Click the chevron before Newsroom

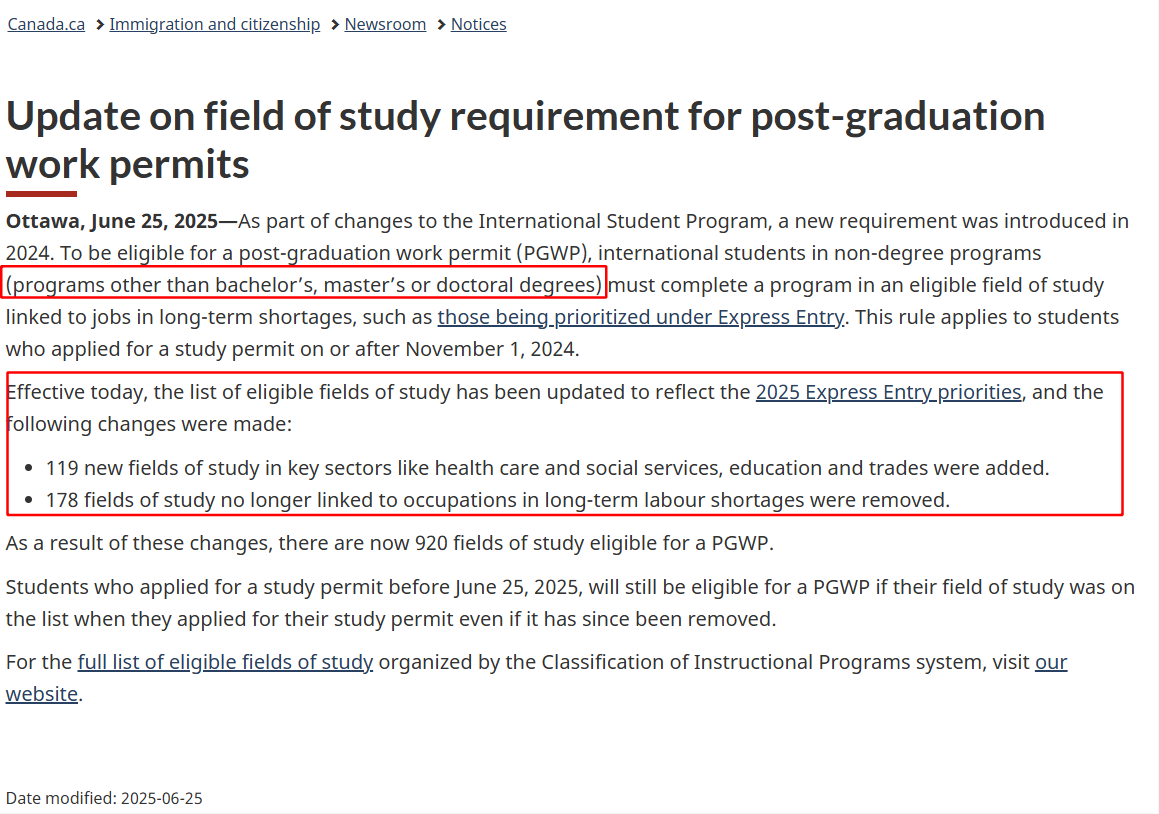(x=335, y=25)
